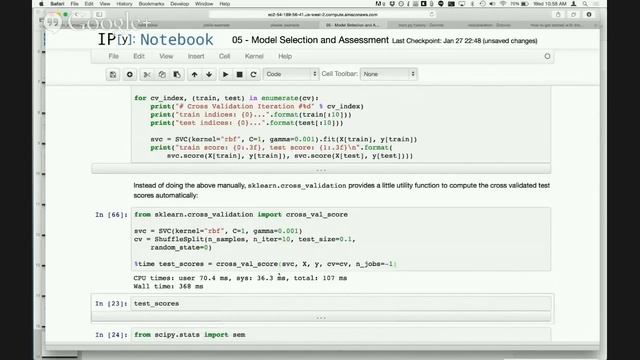Expand collapsed output below cross validation loop
The height and width of the screenshot is (360, 640).
321,169
